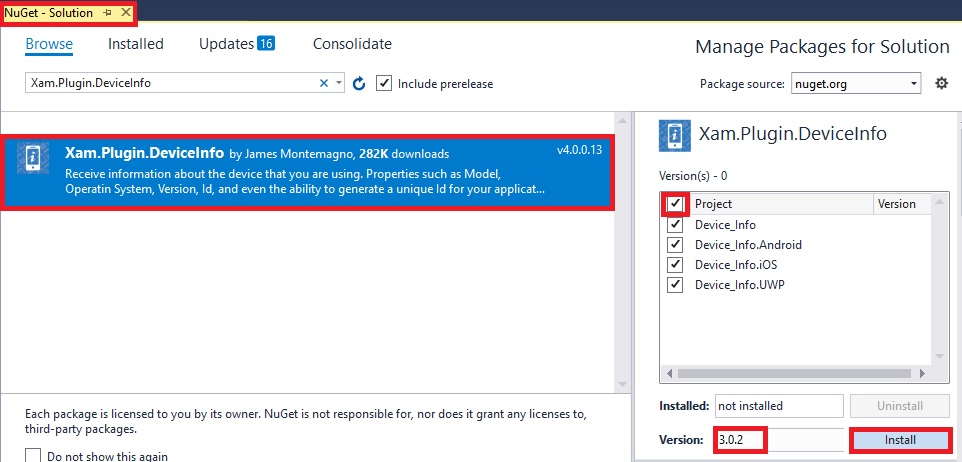This screenshot has height=462, width=962.
Task: Open the Consolidate tab
Action: click(x=352, y=44)
